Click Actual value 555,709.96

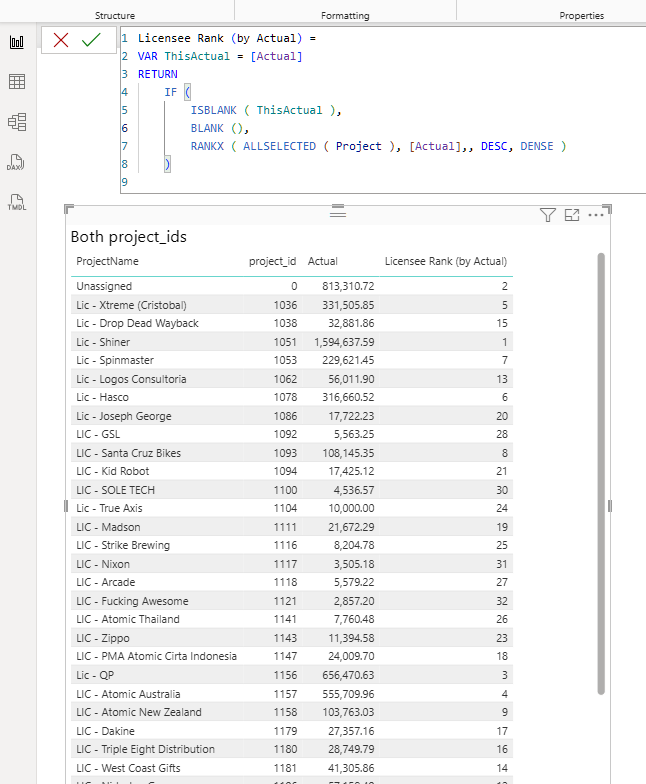point(348,694)
